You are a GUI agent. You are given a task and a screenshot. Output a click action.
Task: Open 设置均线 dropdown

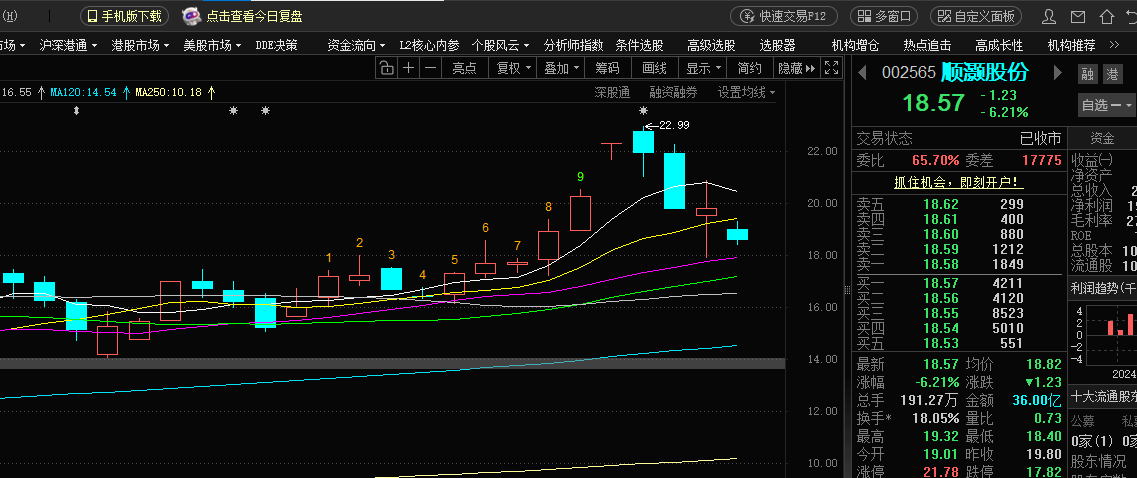[746, 92]
